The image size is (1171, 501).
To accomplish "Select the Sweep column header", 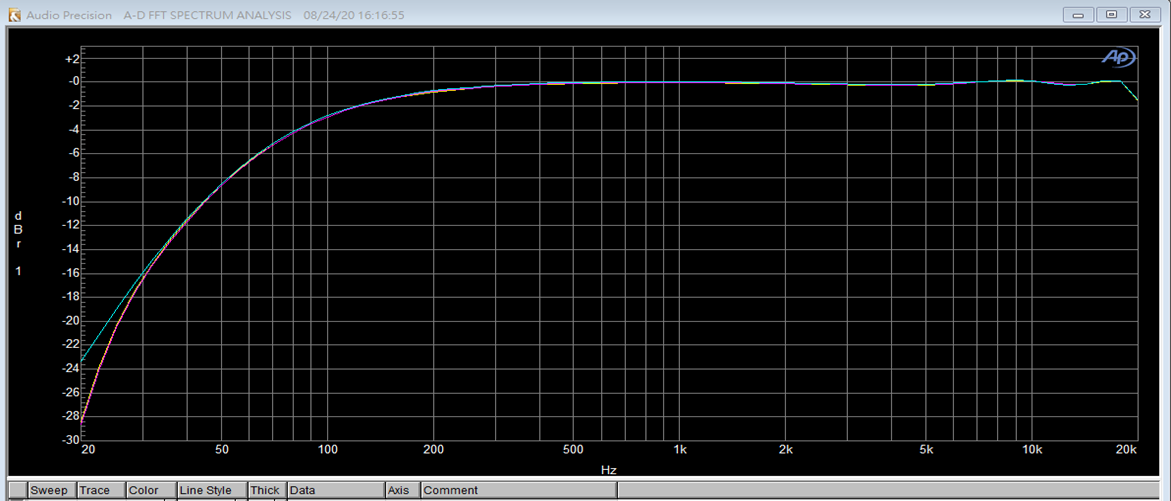I will pyautogui.click(x=49, y=491).
